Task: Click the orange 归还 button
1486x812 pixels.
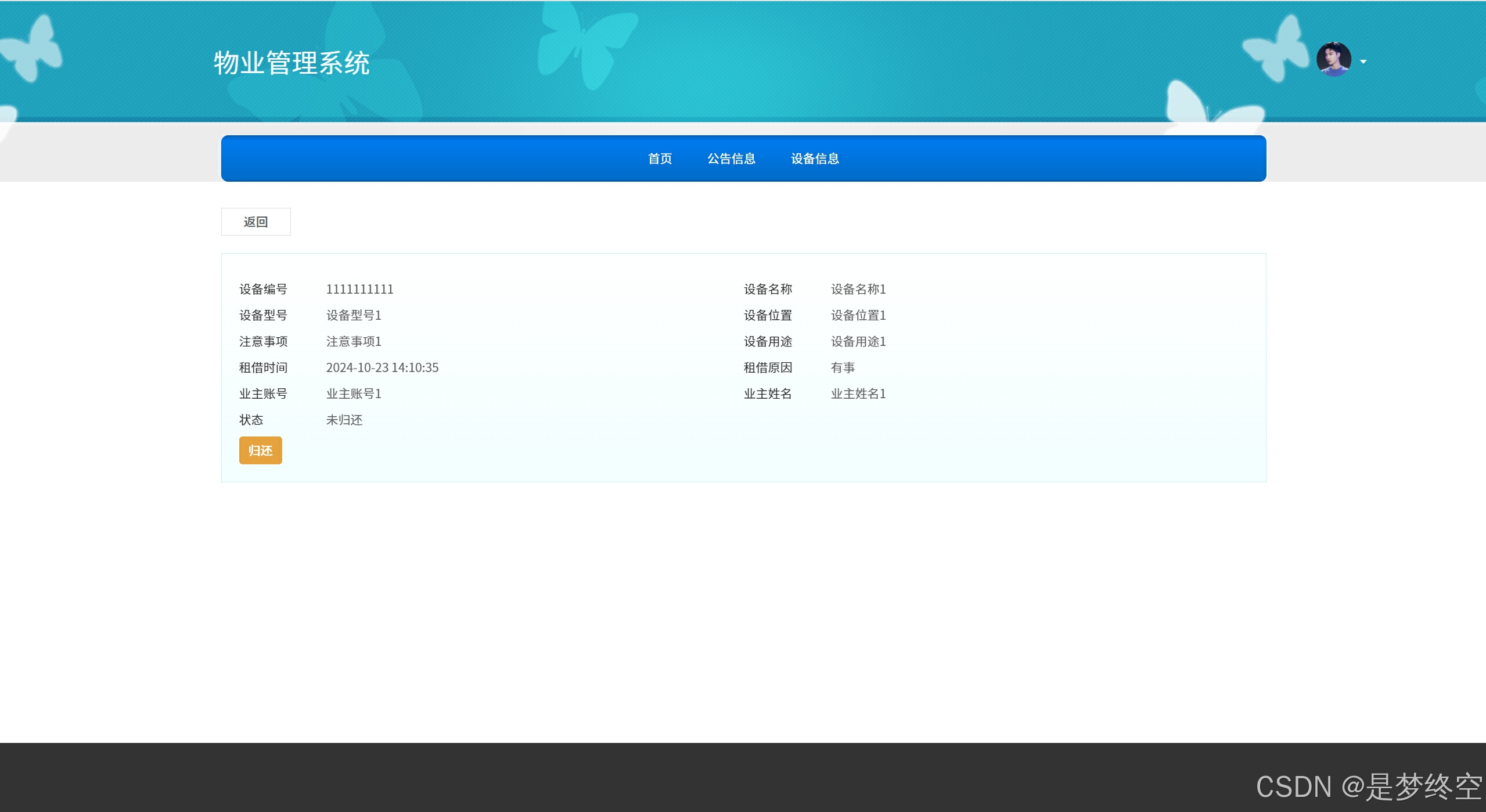Action: [x=260, y=450]
